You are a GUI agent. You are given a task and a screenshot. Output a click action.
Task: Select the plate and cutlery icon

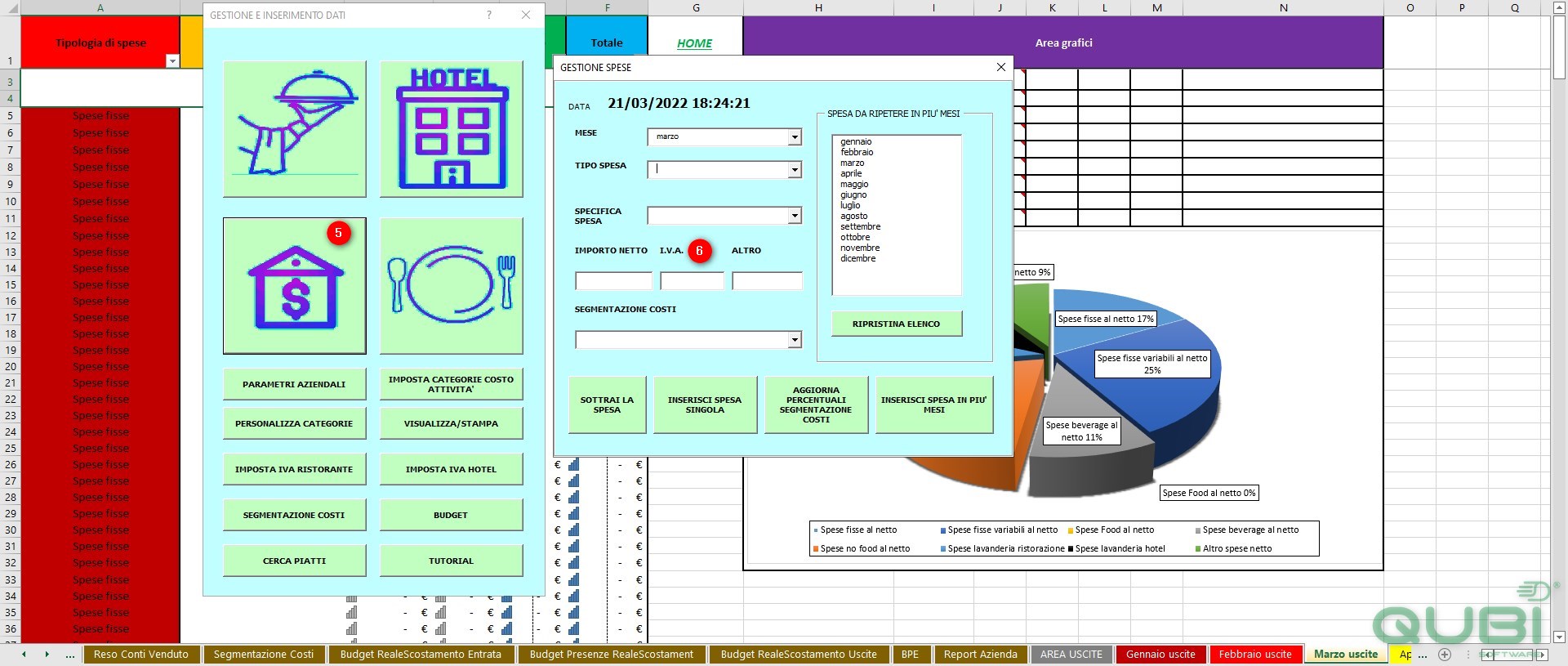tap(452, 285)
